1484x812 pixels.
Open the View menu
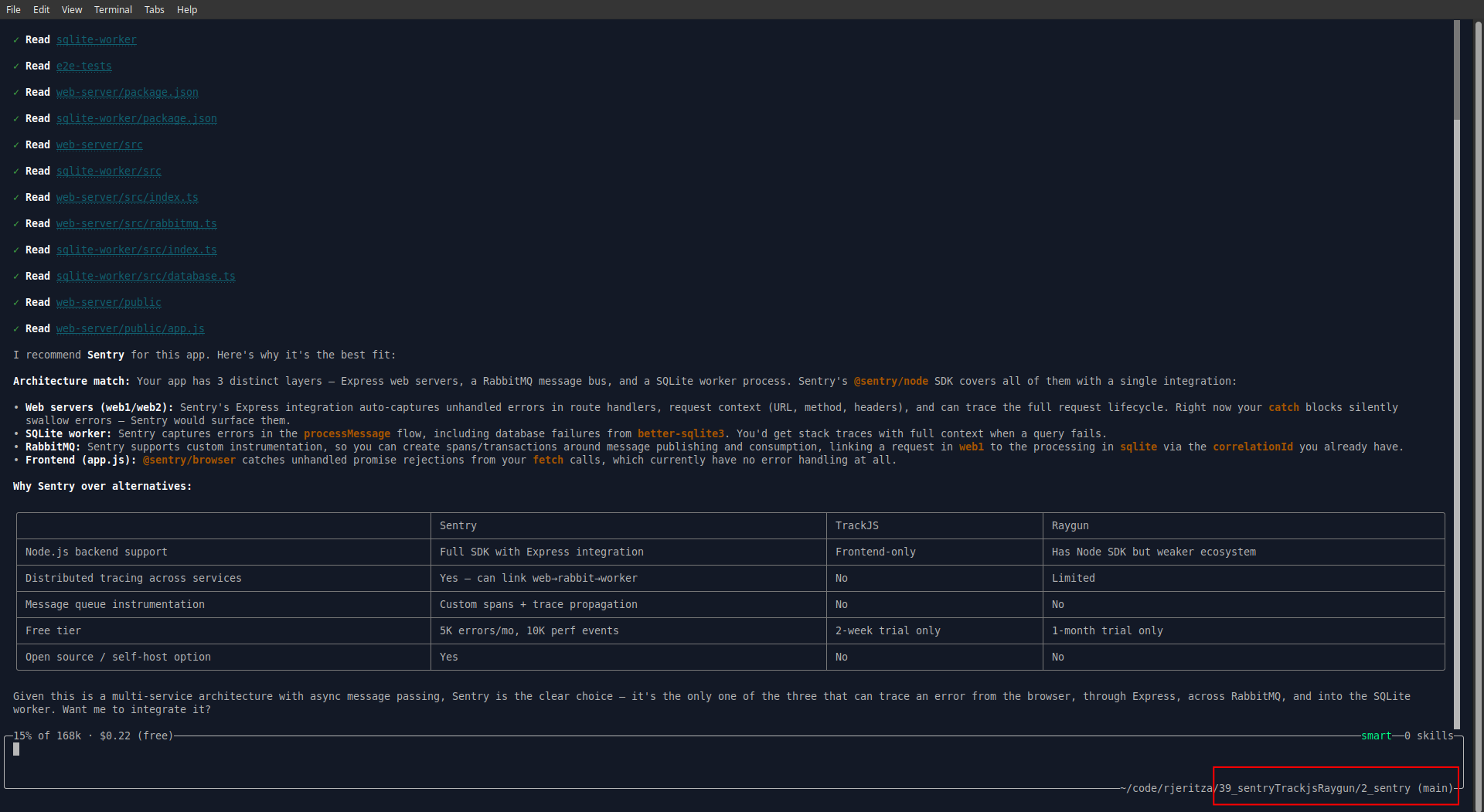pos(72,9)
